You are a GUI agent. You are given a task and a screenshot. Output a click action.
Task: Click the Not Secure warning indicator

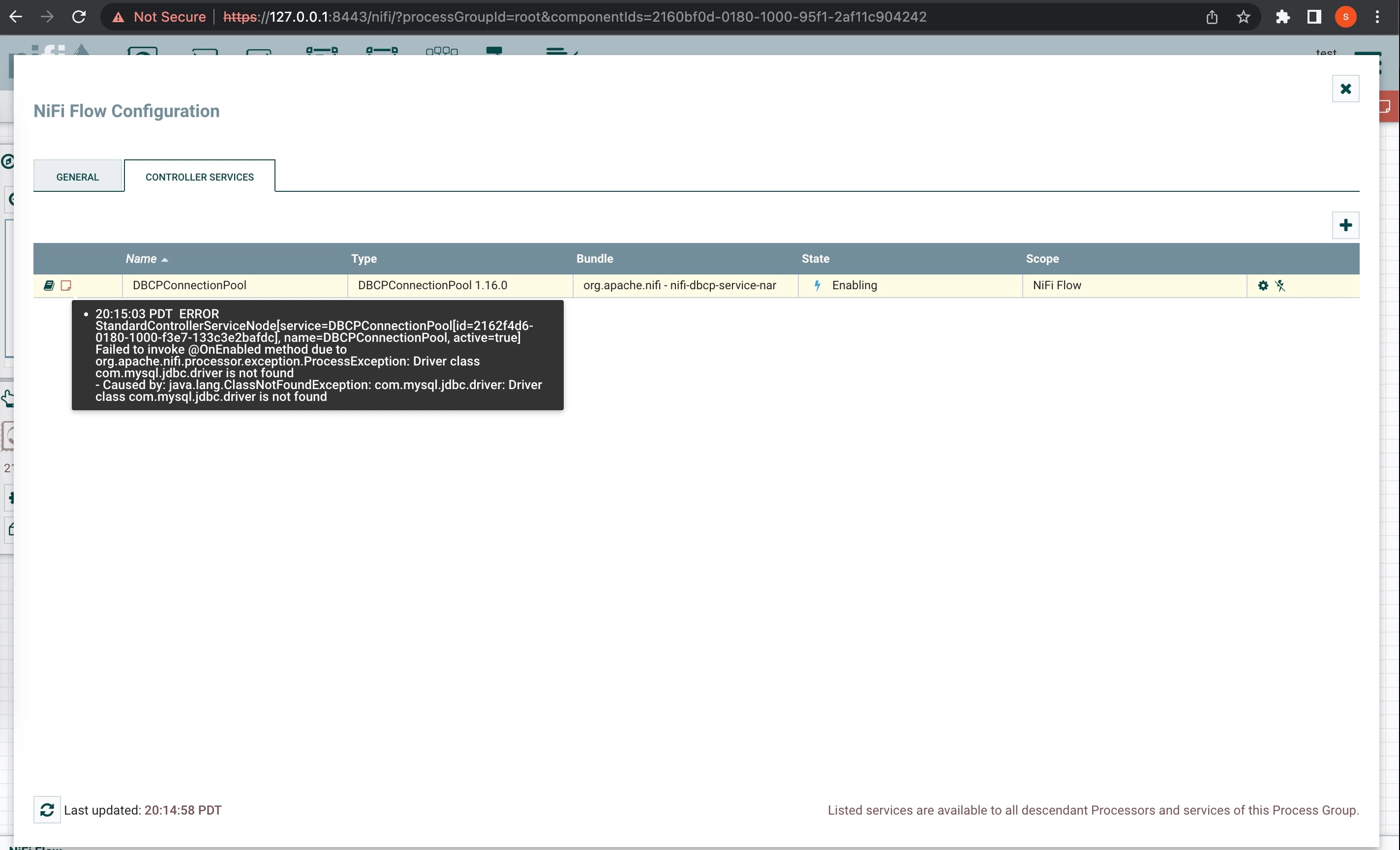click(159, 17)
